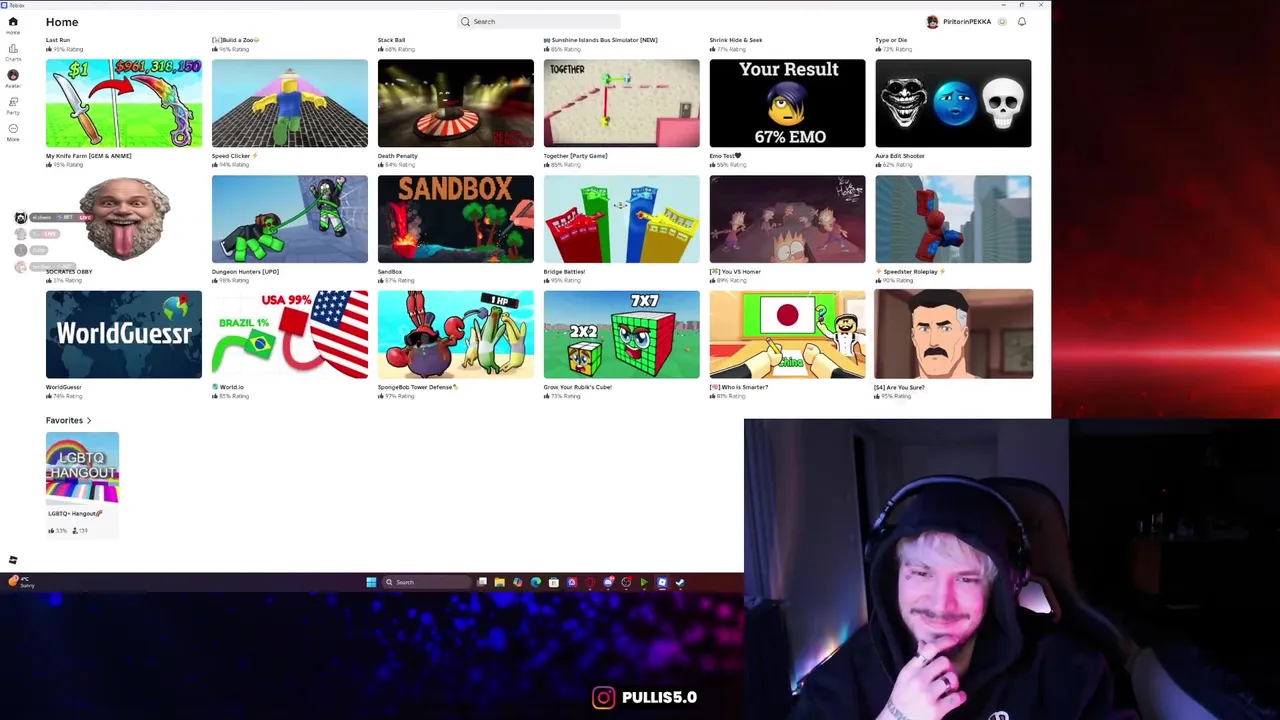Open Socrates Obby game thumbnail
Image resolution: width=1280 pixels, height=720 pixels.
(124, 219)
